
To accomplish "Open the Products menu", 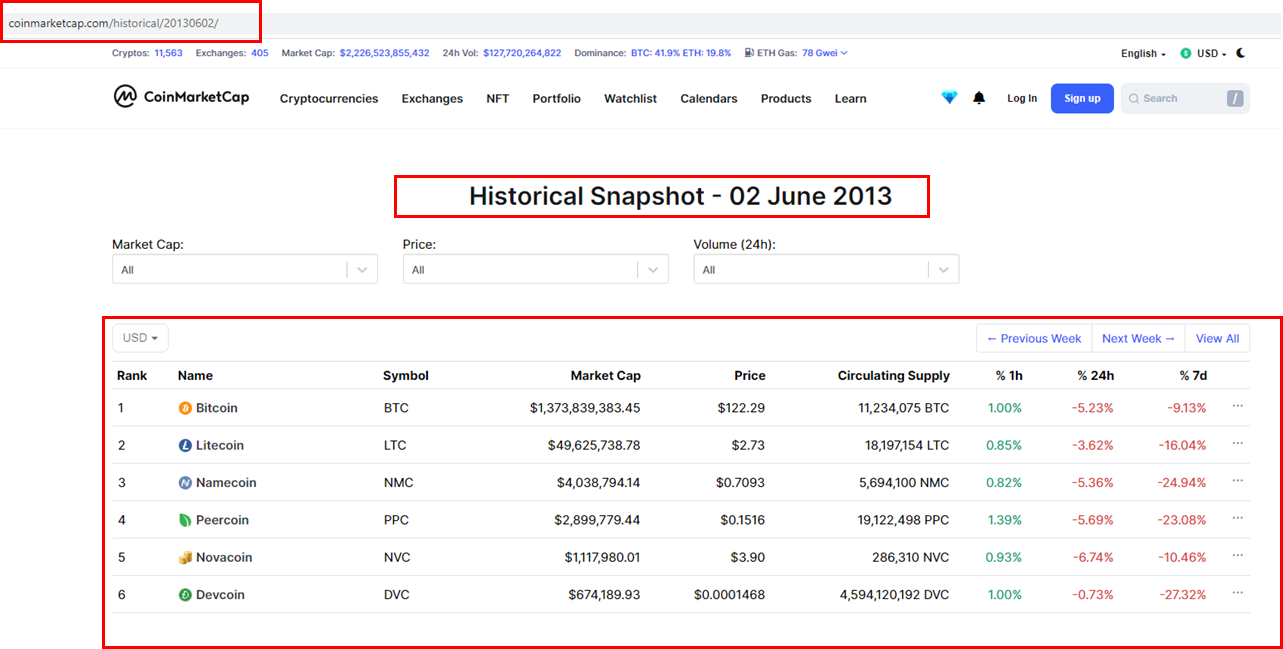I will pos(786,98).
